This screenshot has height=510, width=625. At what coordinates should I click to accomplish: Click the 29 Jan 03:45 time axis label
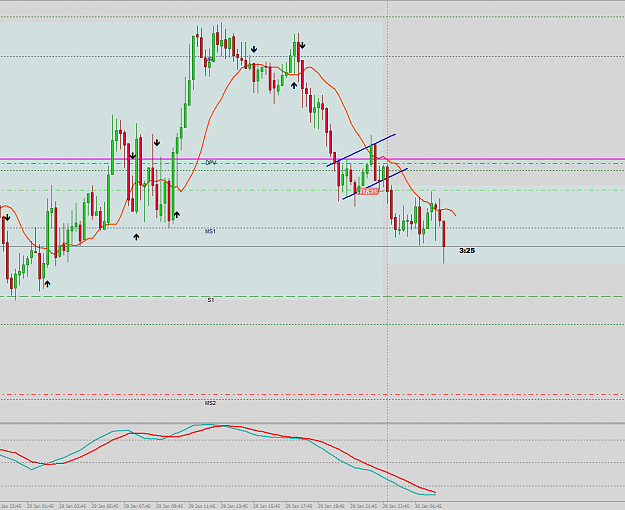73,506
